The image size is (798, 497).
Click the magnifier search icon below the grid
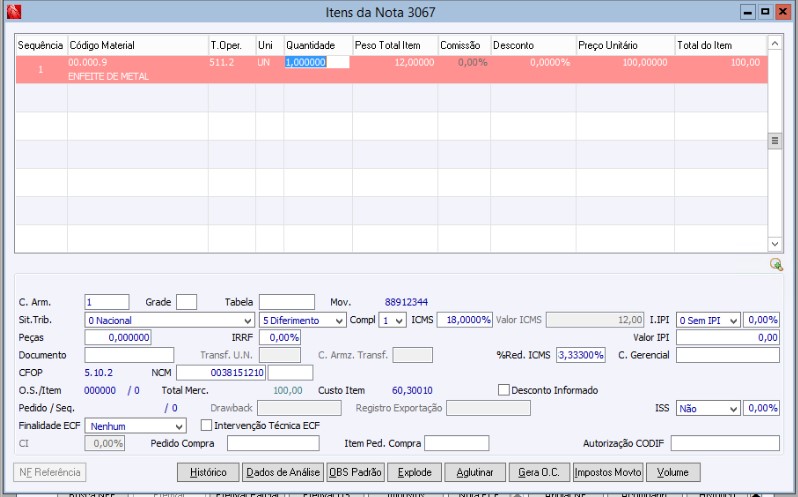[x=776, y=264]
